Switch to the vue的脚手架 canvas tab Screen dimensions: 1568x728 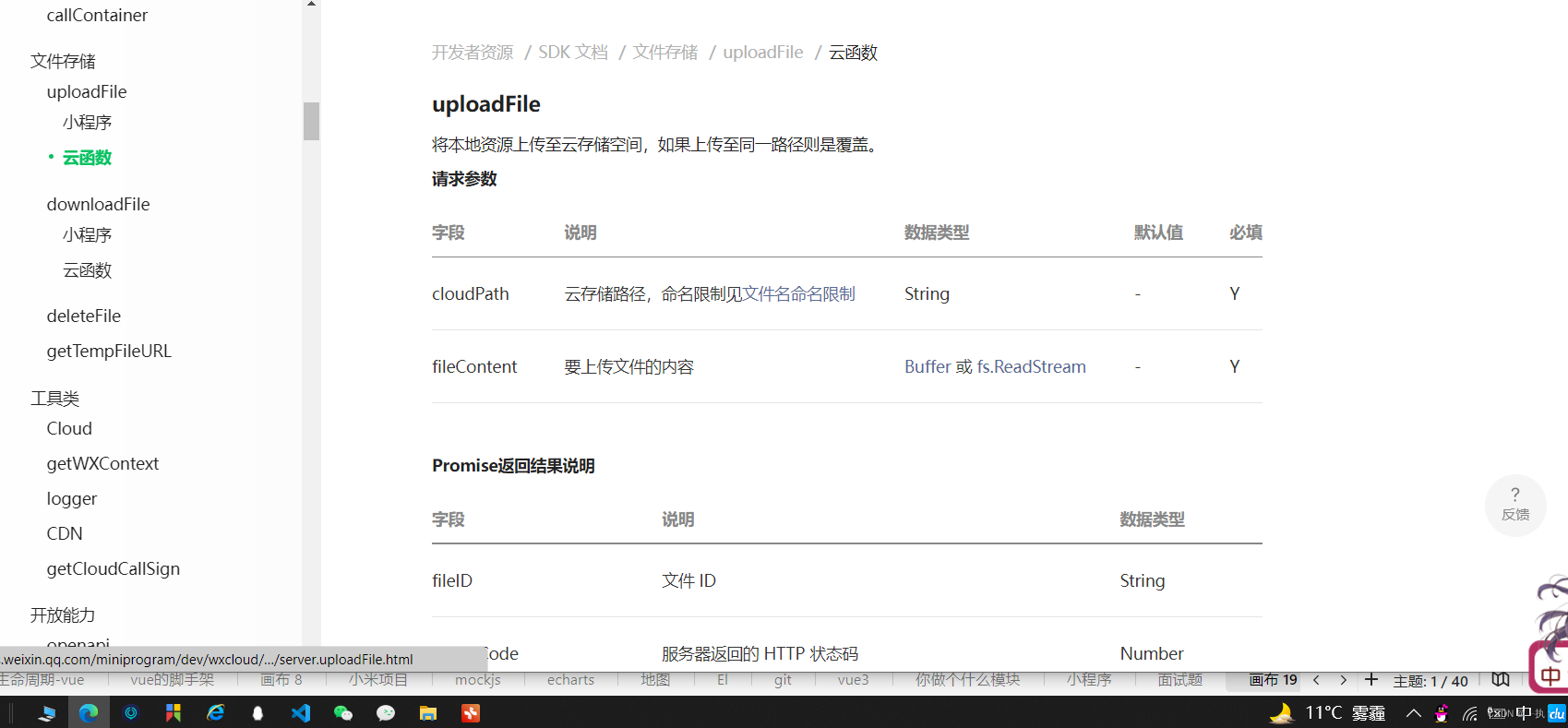point(173,680)
